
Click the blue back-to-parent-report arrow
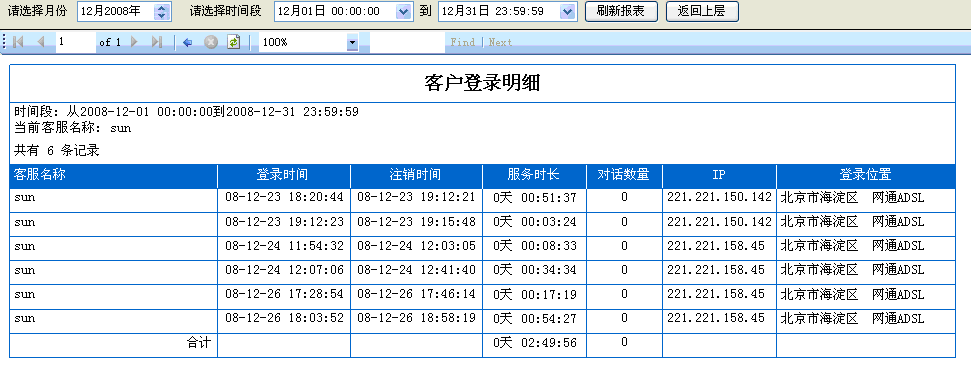(x=188, y=42)
